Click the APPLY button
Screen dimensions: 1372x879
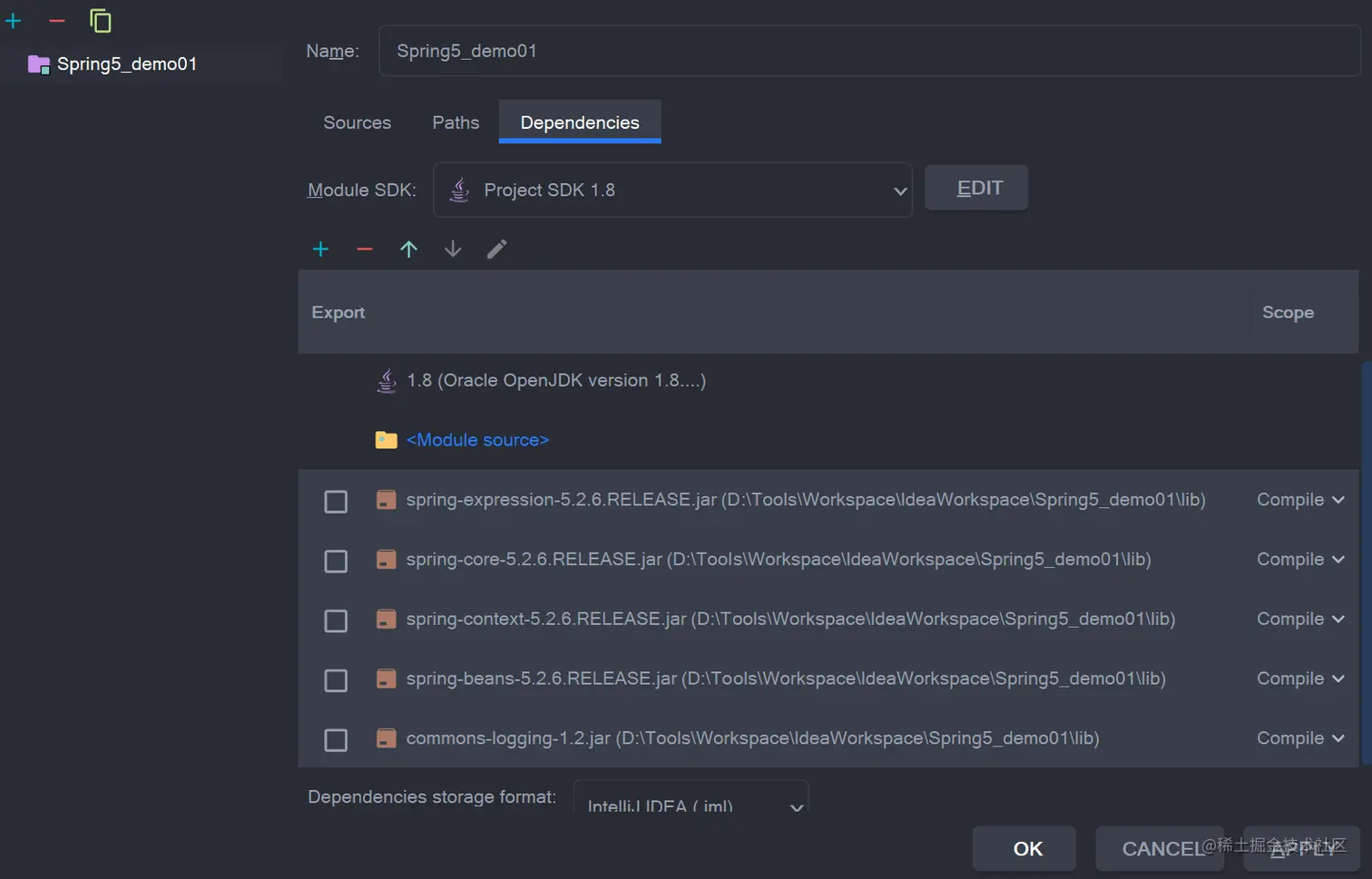coord(1302,848)
